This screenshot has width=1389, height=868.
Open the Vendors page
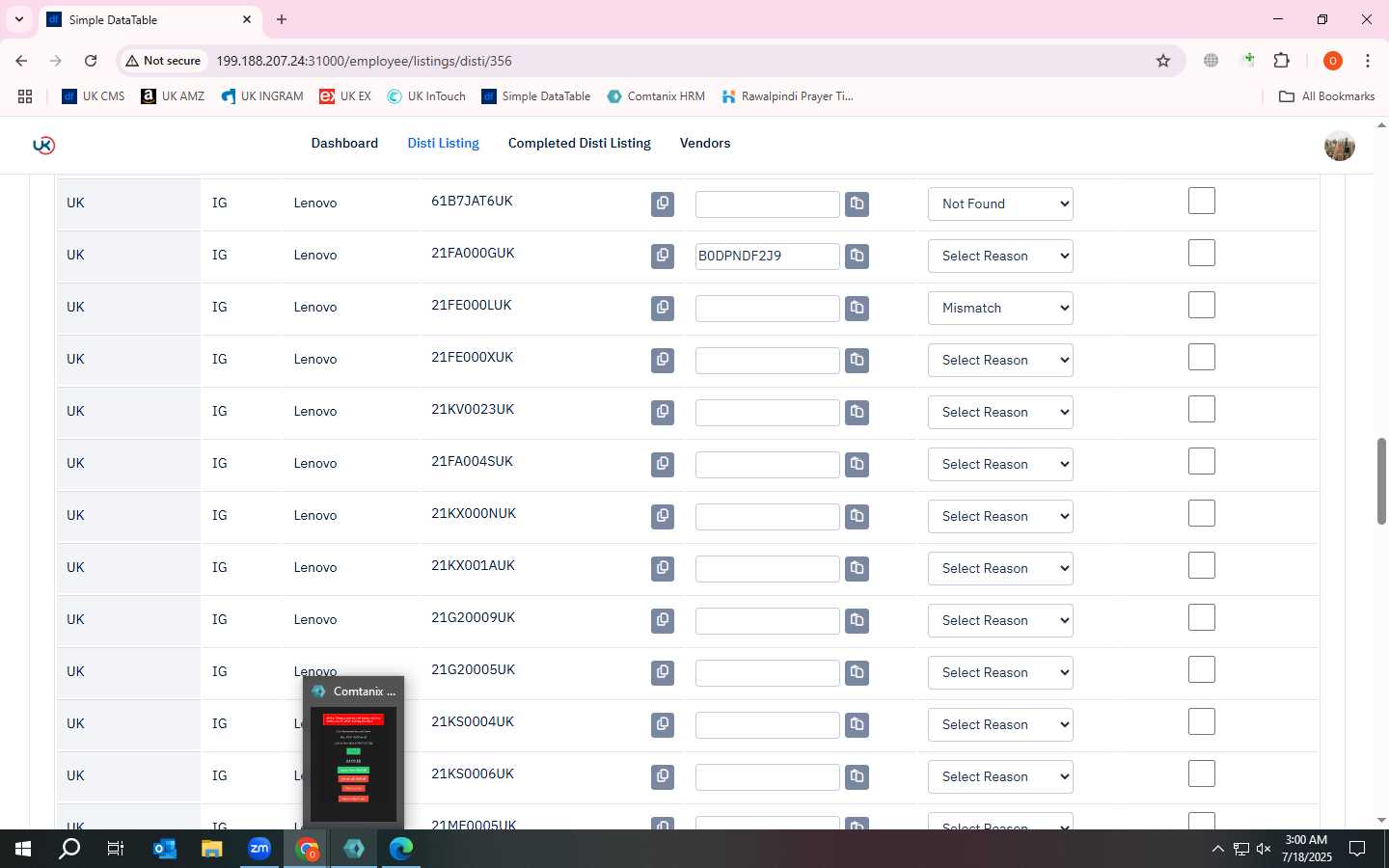[705, 143]
